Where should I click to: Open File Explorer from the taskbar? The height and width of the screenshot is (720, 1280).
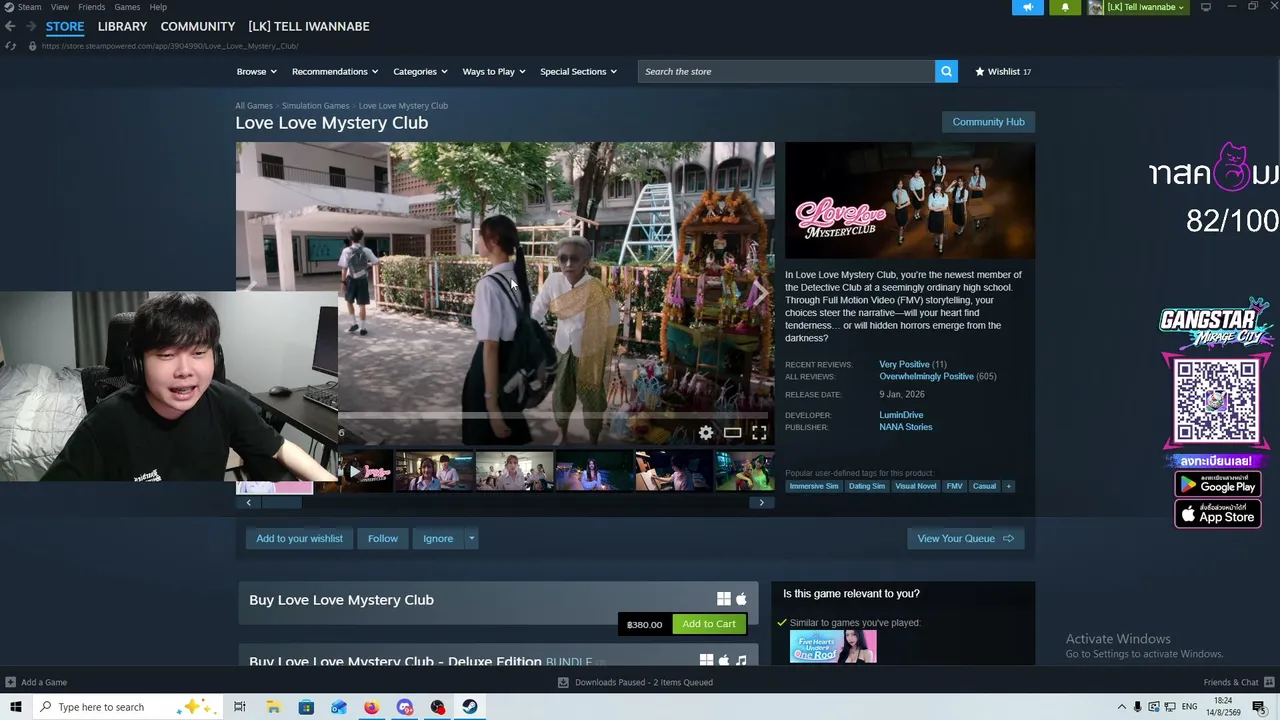coord(273,707)
